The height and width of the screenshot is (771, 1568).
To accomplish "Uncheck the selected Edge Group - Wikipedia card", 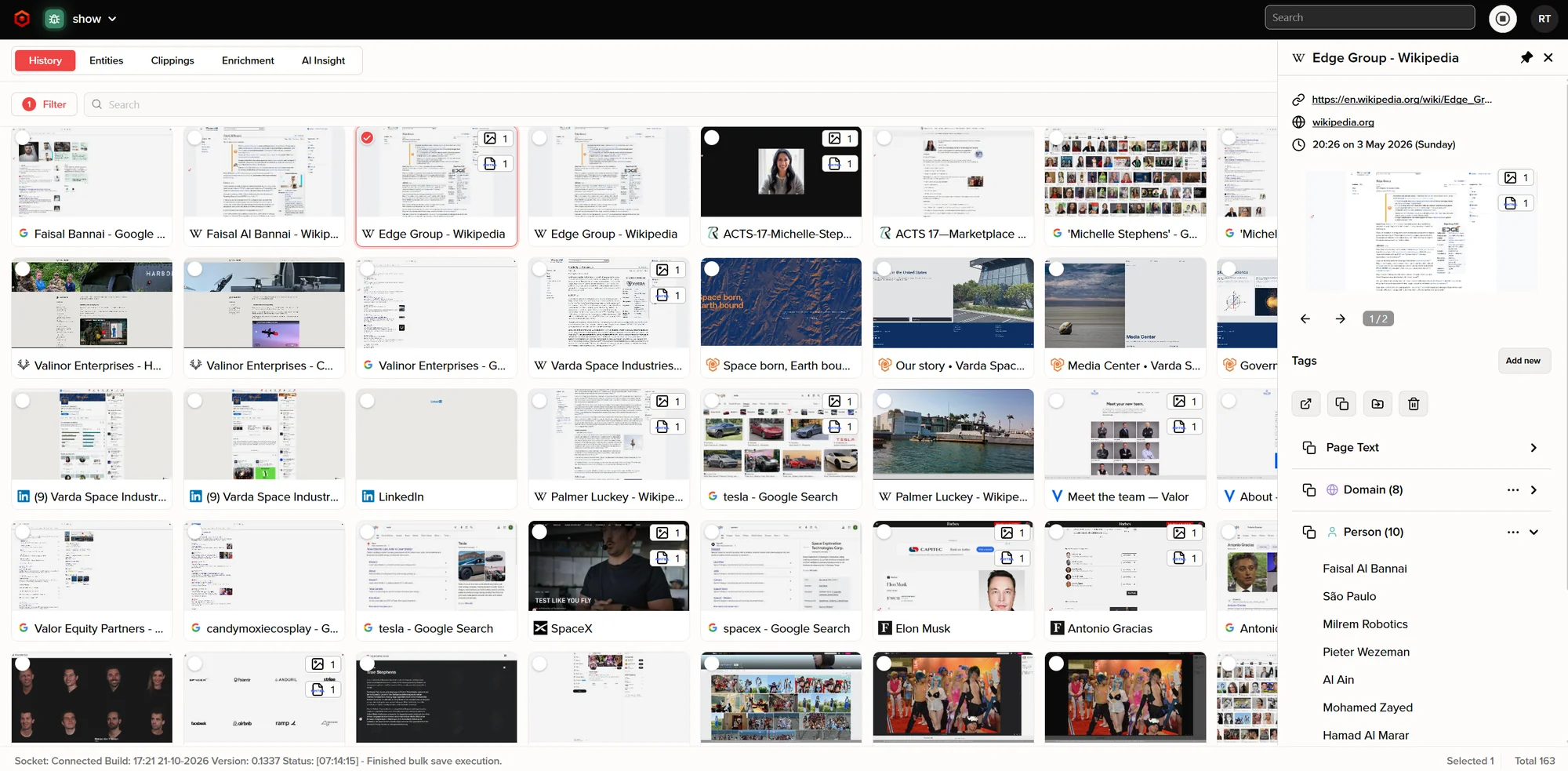I will (x=367, y=138).
